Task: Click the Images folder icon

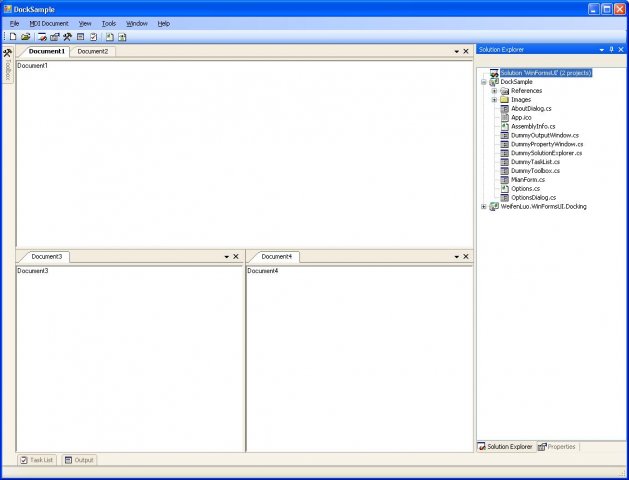Action: point(505,99)
